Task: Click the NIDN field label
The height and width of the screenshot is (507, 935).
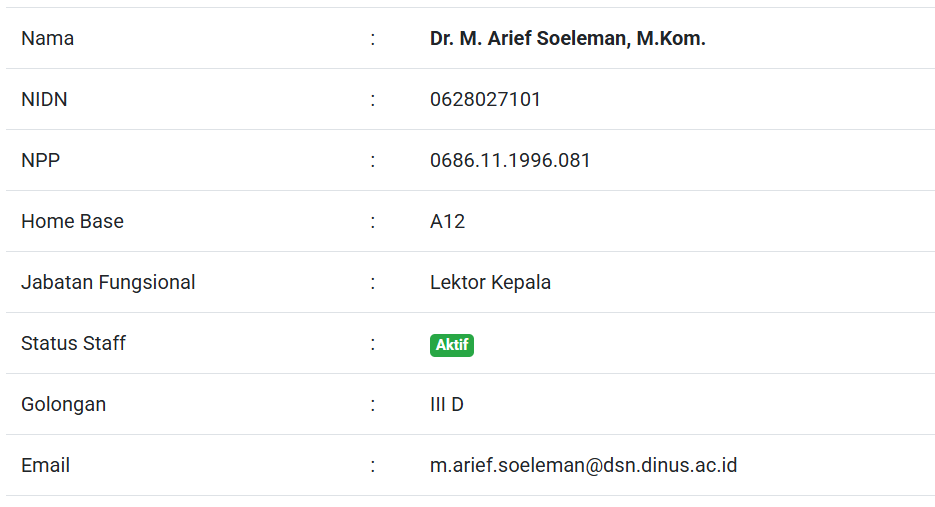Action: pyautogui.click(x=44, y=100)
